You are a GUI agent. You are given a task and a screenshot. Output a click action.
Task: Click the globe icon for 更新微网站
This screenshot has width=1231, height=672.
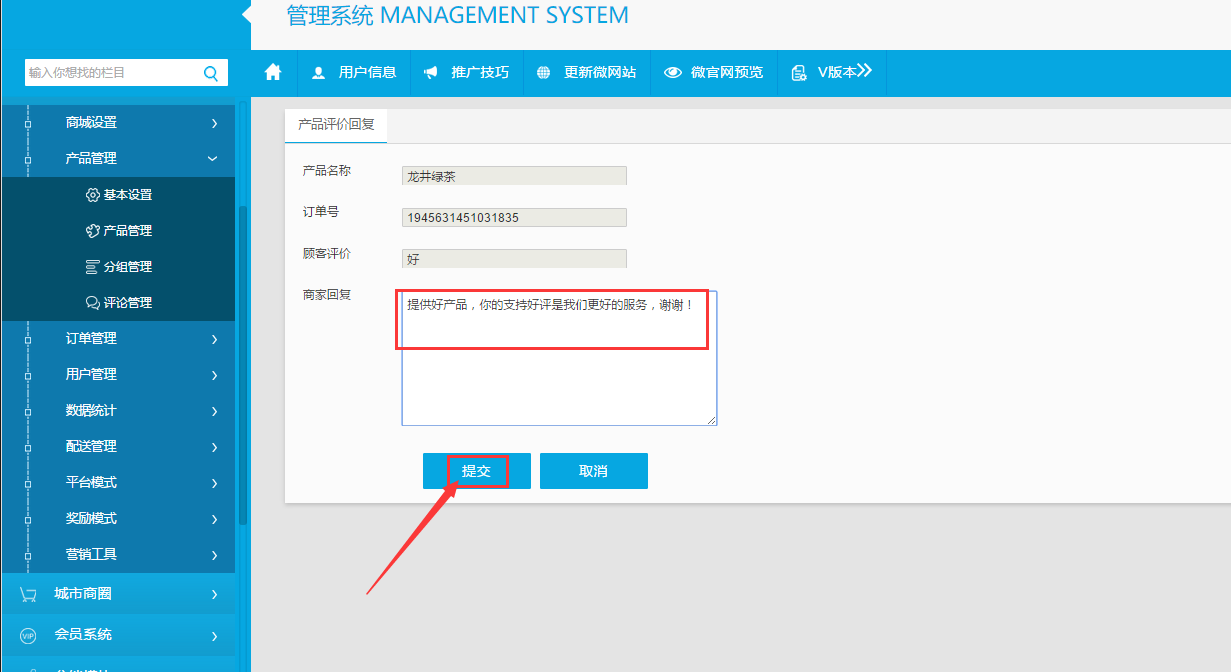544,73
